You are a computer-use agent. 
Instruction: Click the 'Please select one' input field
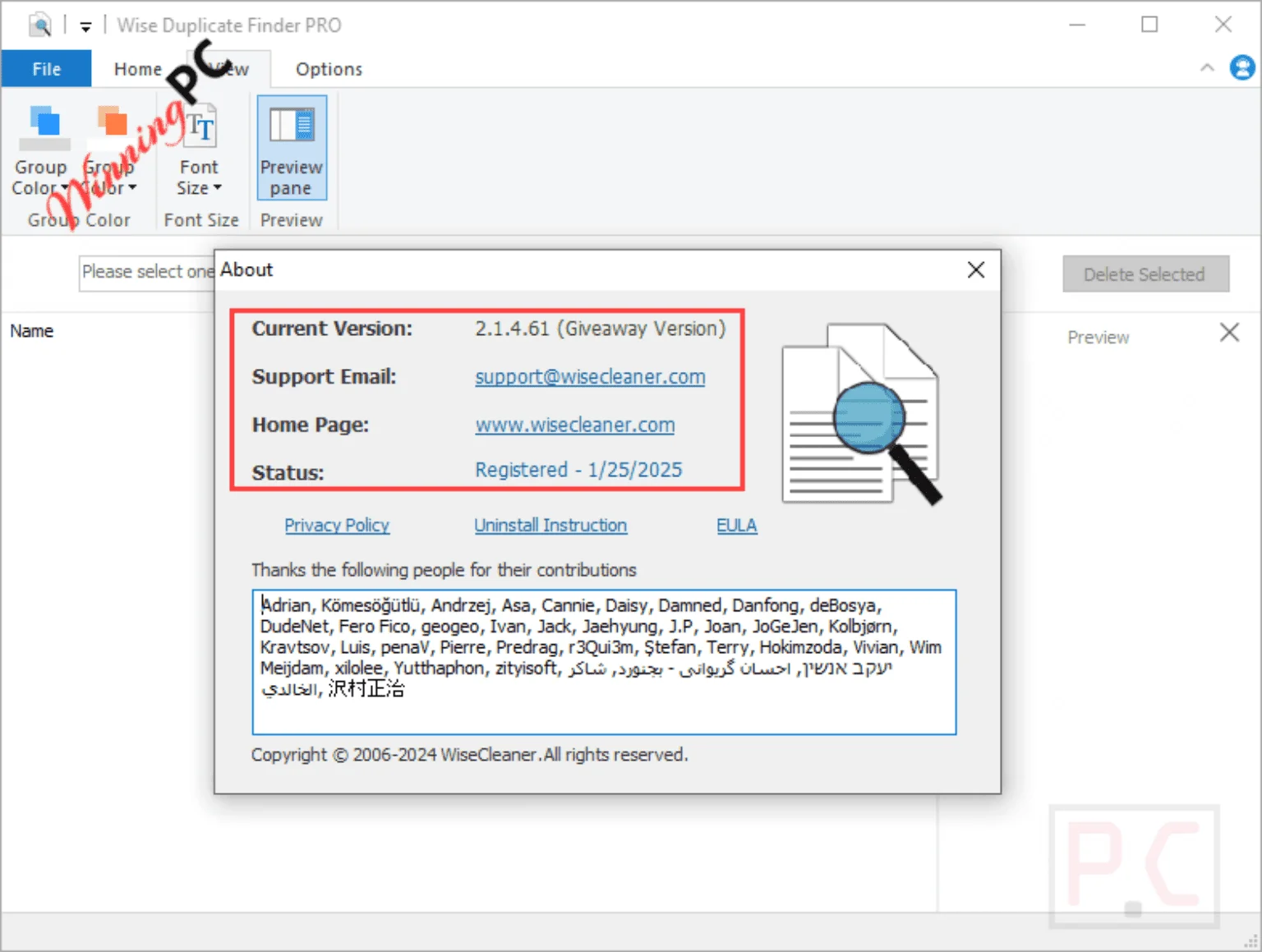click(x=146, y=273)
